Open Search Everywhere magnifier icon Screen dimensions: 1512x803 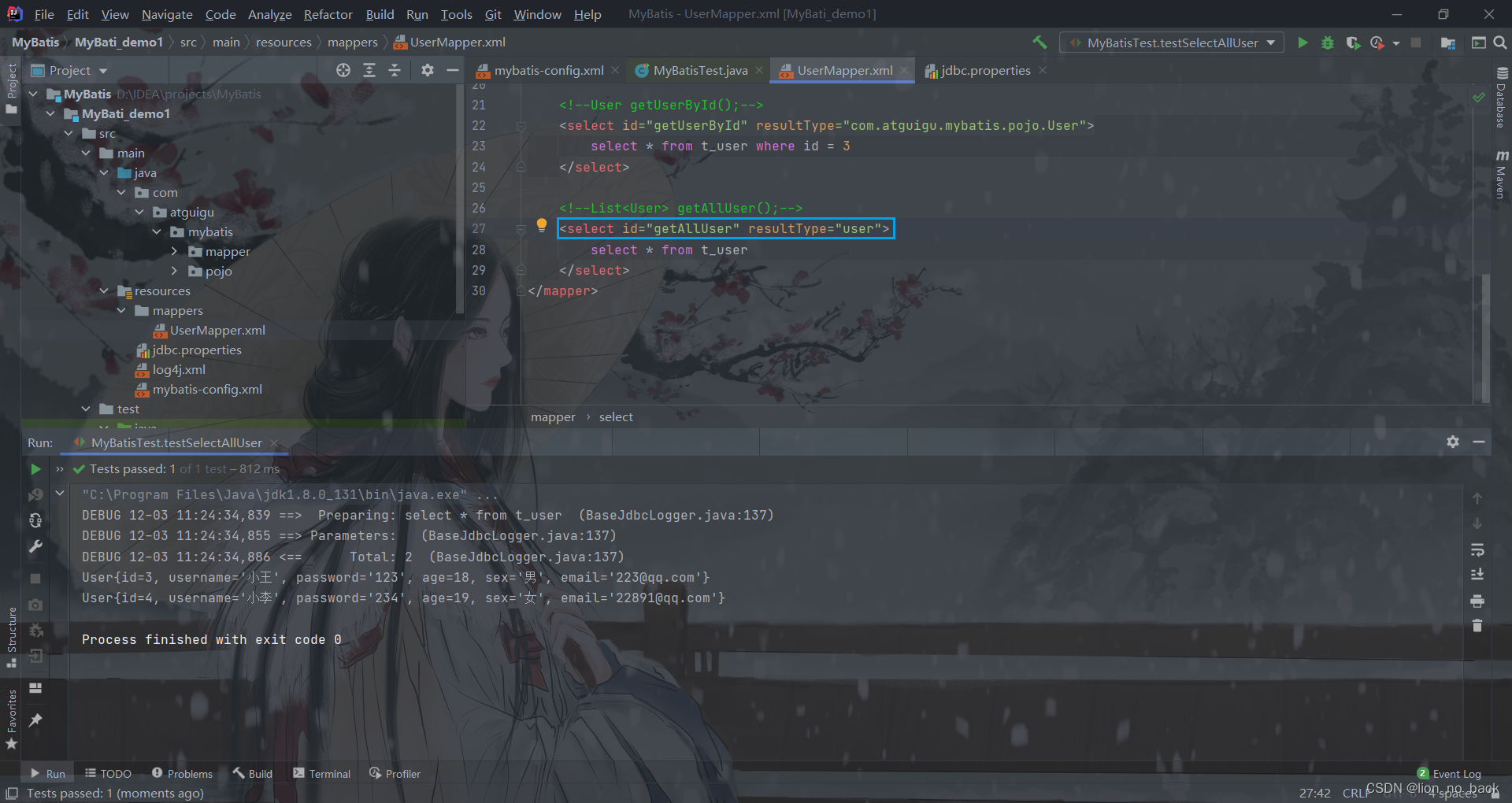1500,43
